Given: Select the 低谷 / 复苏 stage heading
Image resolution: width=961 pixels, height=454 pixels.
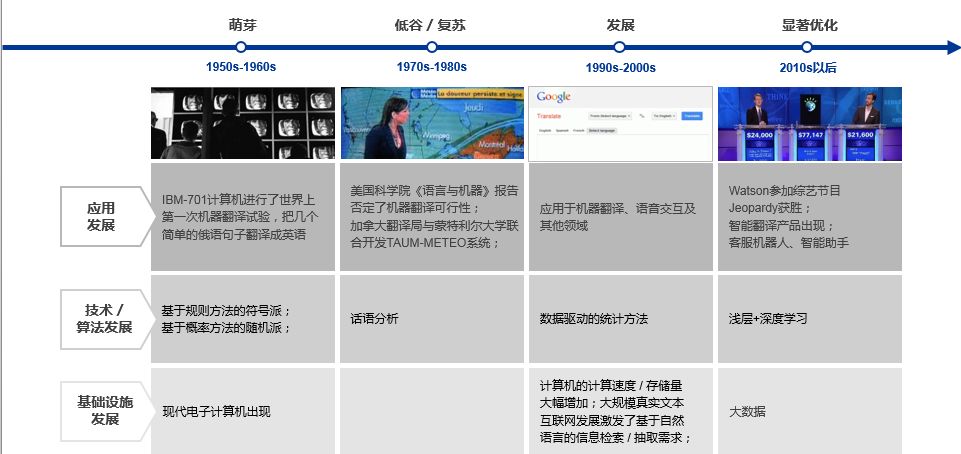Looking at the screenshot, I should point(430,25).
